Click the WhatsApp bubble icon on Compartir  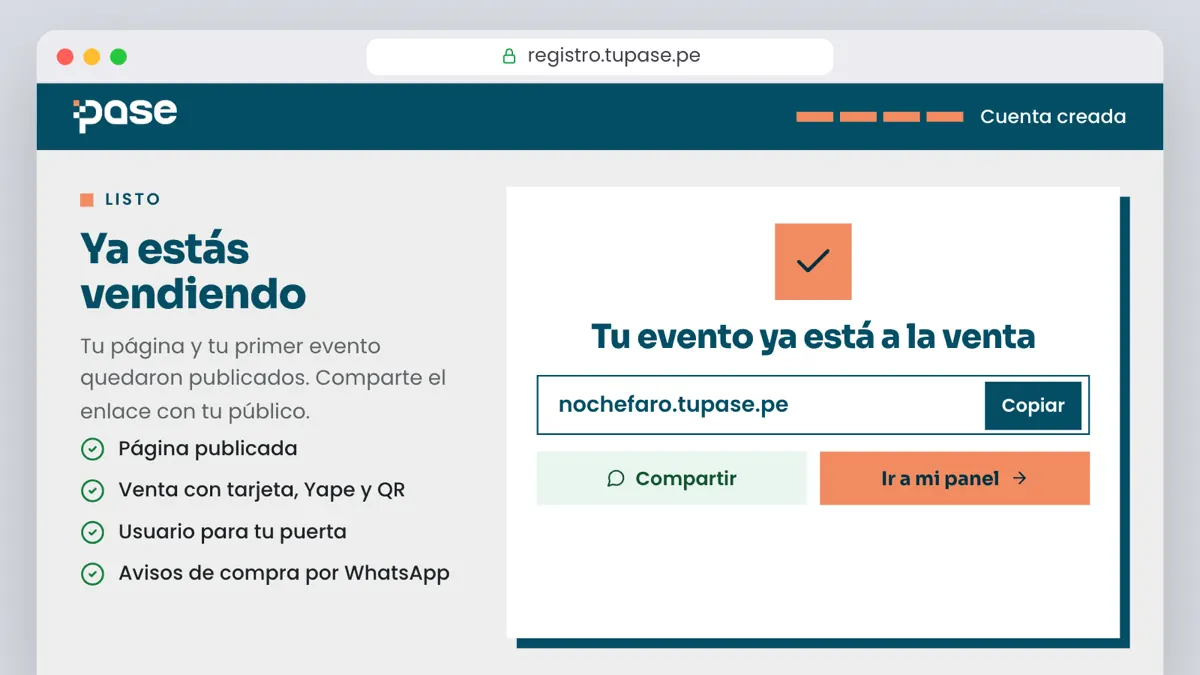616,479
